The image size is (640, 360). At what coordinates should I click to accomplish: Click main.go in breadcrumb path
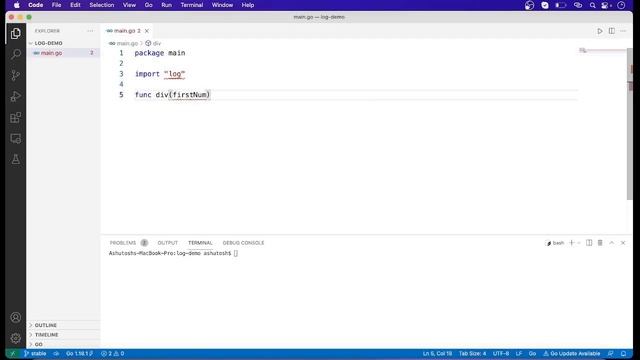point(123,43)
